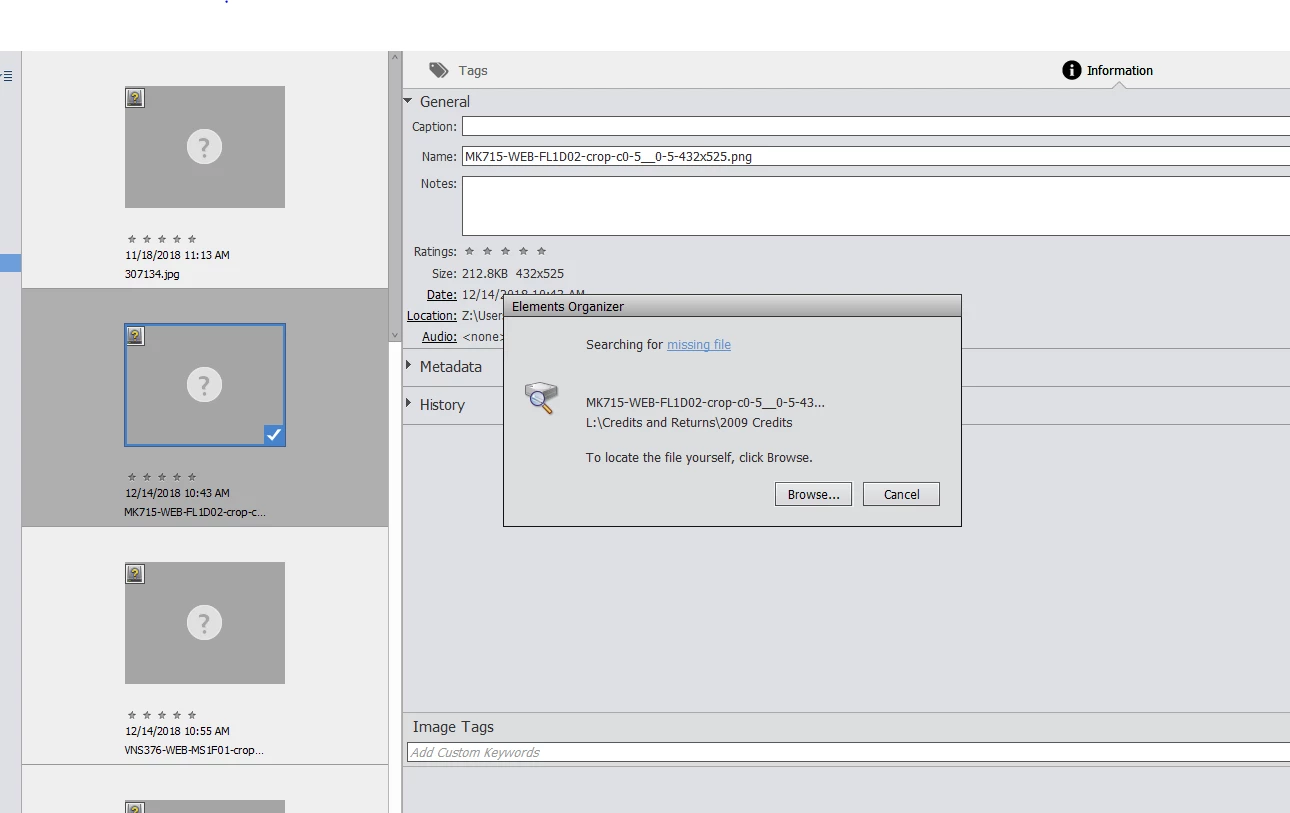Click the Audio link label
Screen dimensions: 1290x813
(439, 337)
